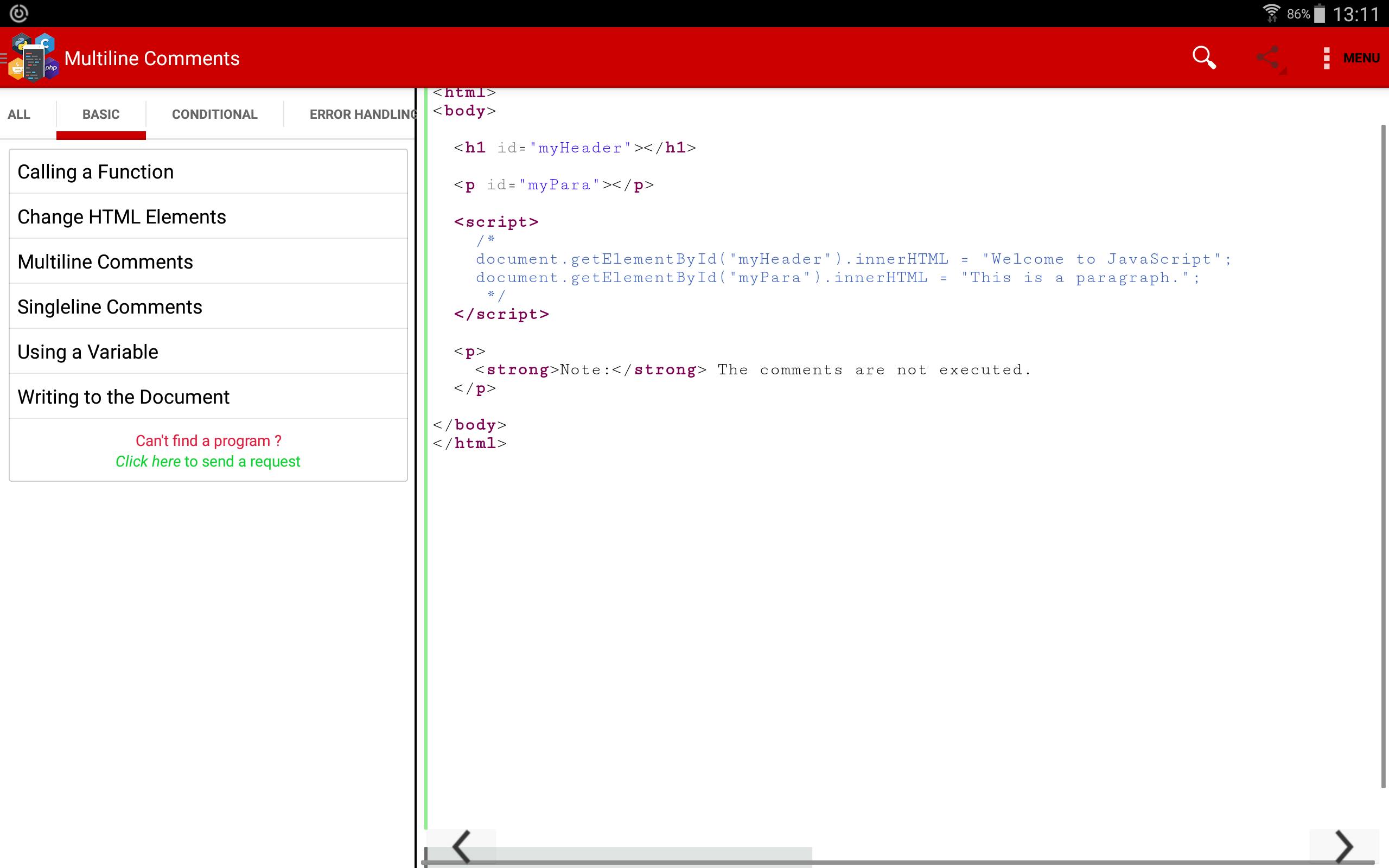Click the closing </body> tag
This screenshot has height=868, width=1389.
tap(469, 425)
